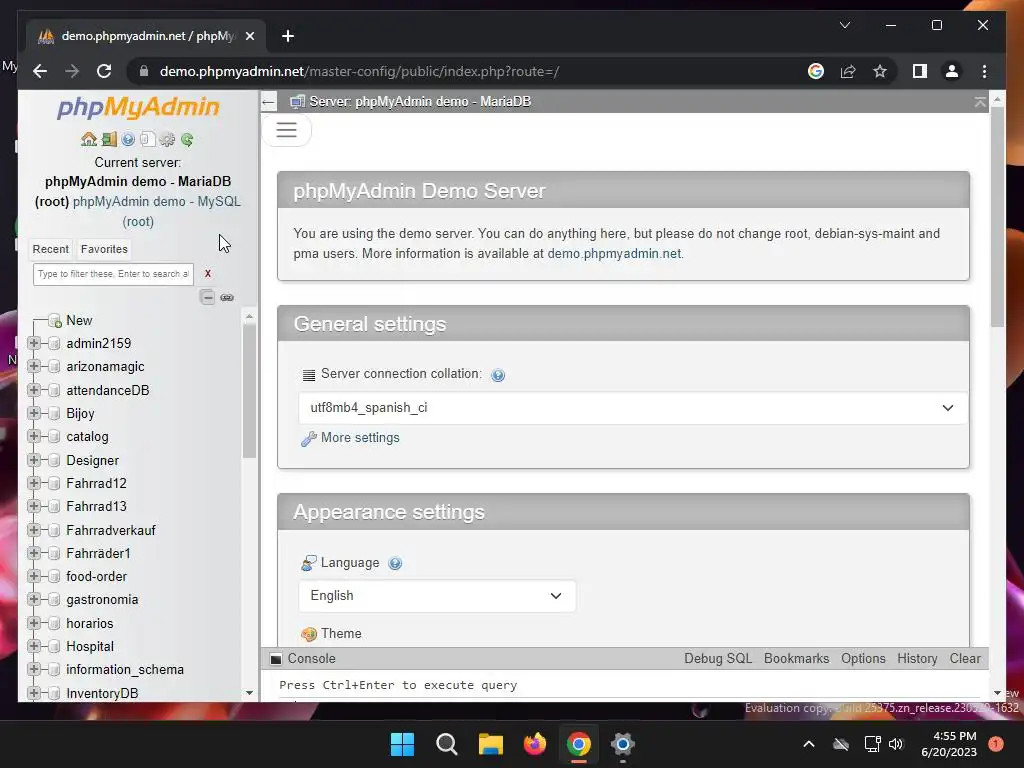Viewport: 1024px width, 768px height.
Task: Click help icon beside Language label
Action: [395, 563]
